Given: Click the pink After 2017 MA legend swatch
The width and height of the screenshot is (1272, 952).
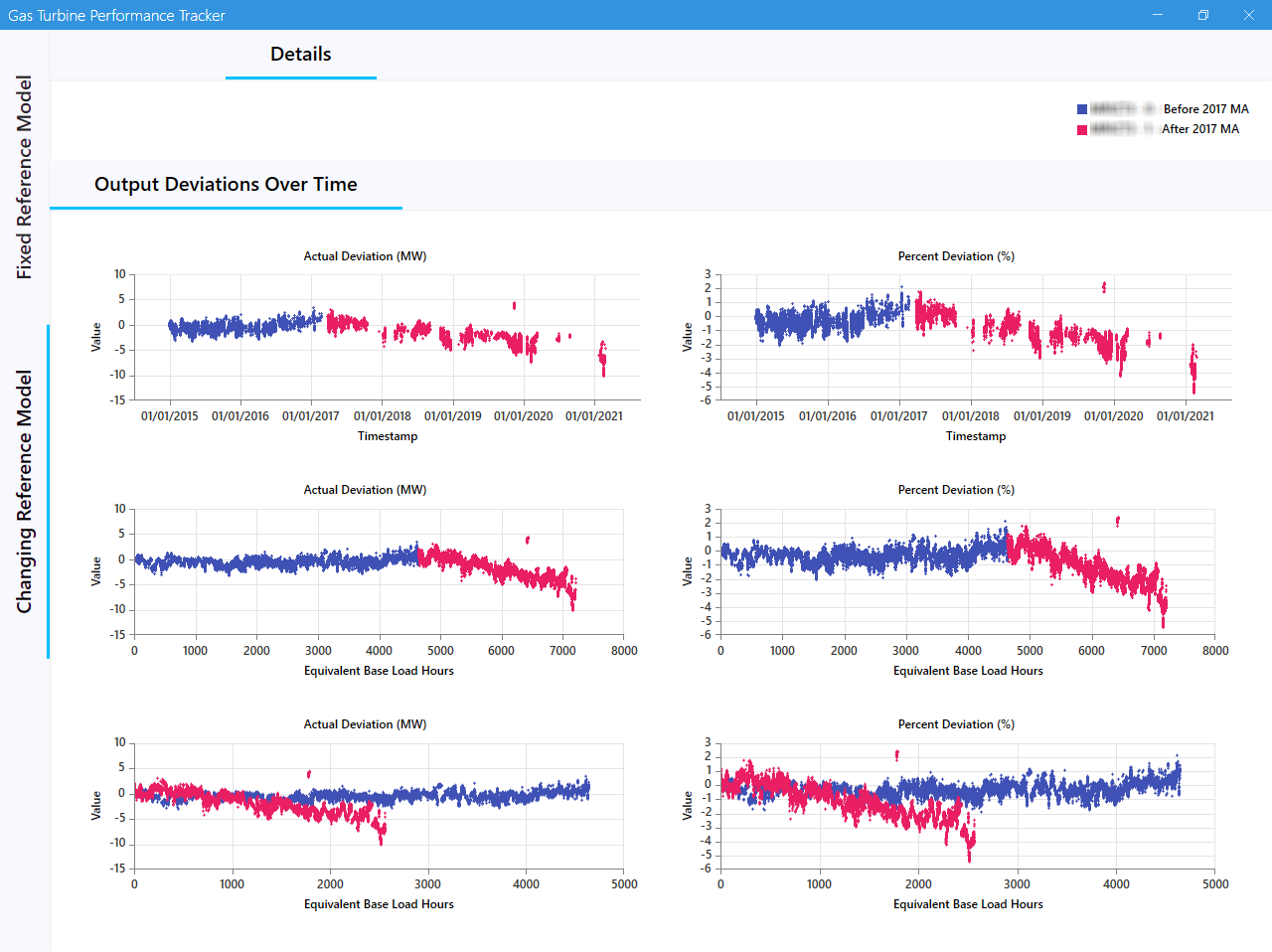Looking at the screenshot, I should click(x=1082, y=129).
